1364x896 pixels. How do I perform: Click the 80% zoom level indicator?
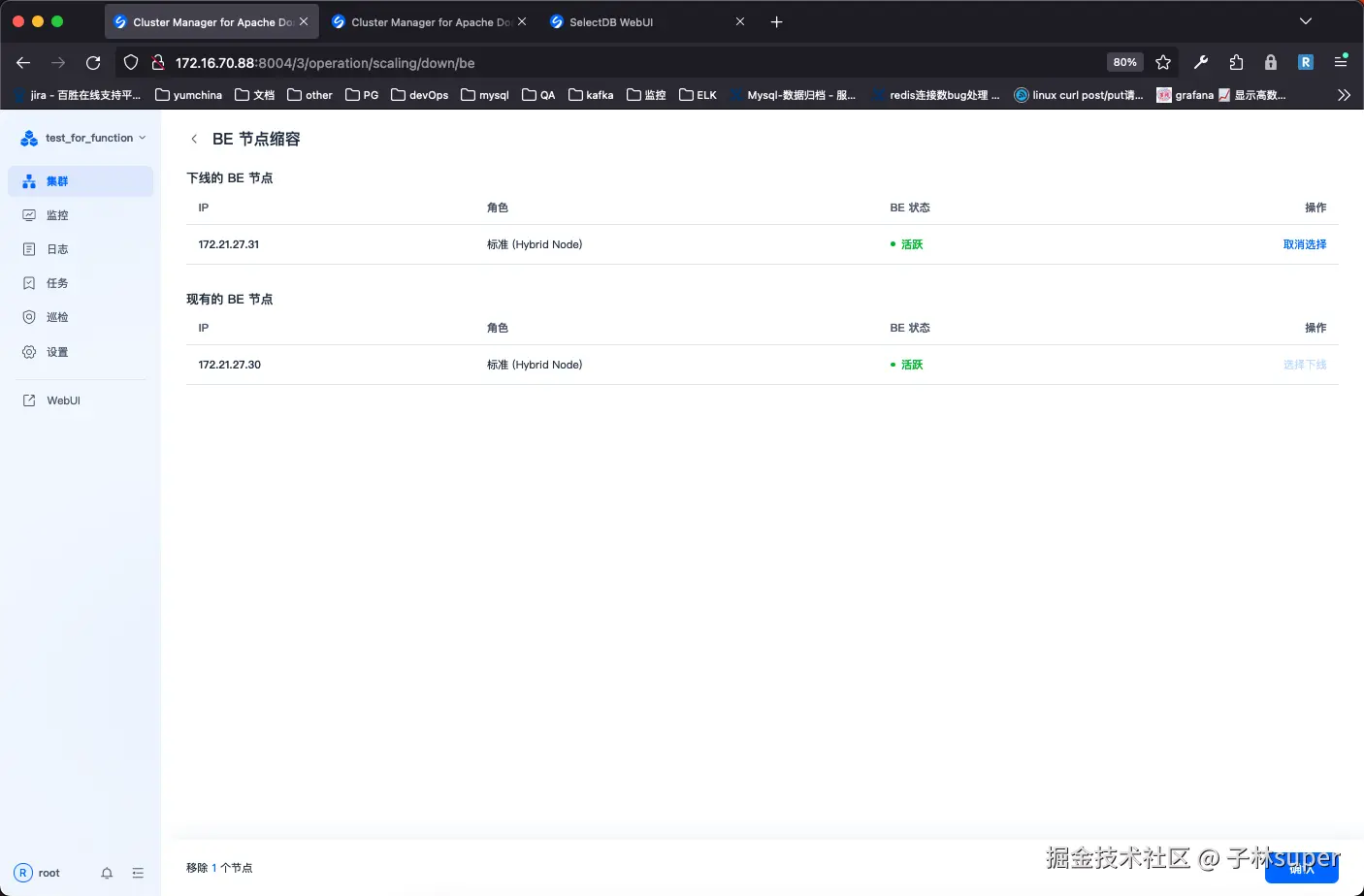pos(1125,62)
